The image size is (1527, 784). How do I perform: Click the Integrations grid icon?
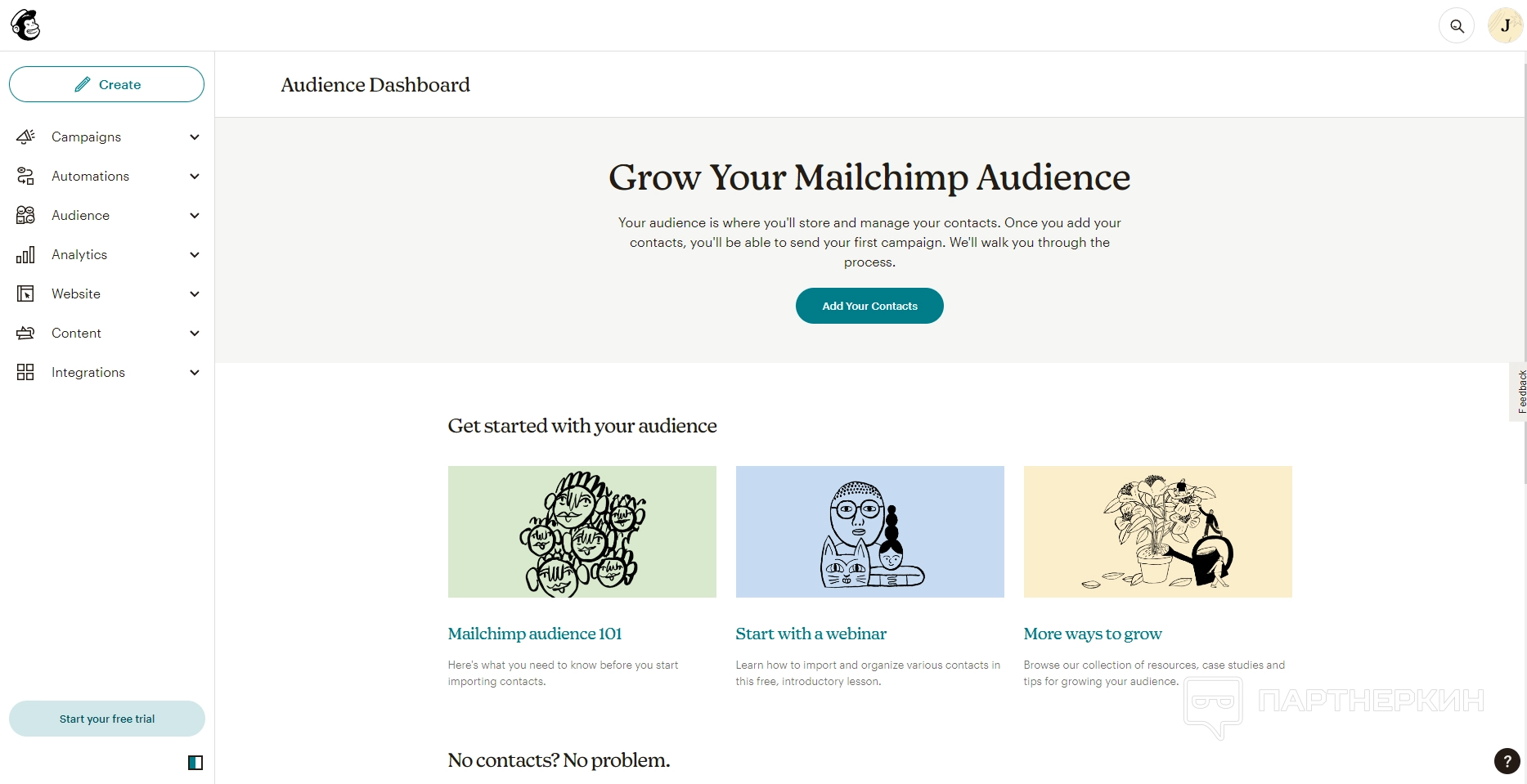click(25, 372)
